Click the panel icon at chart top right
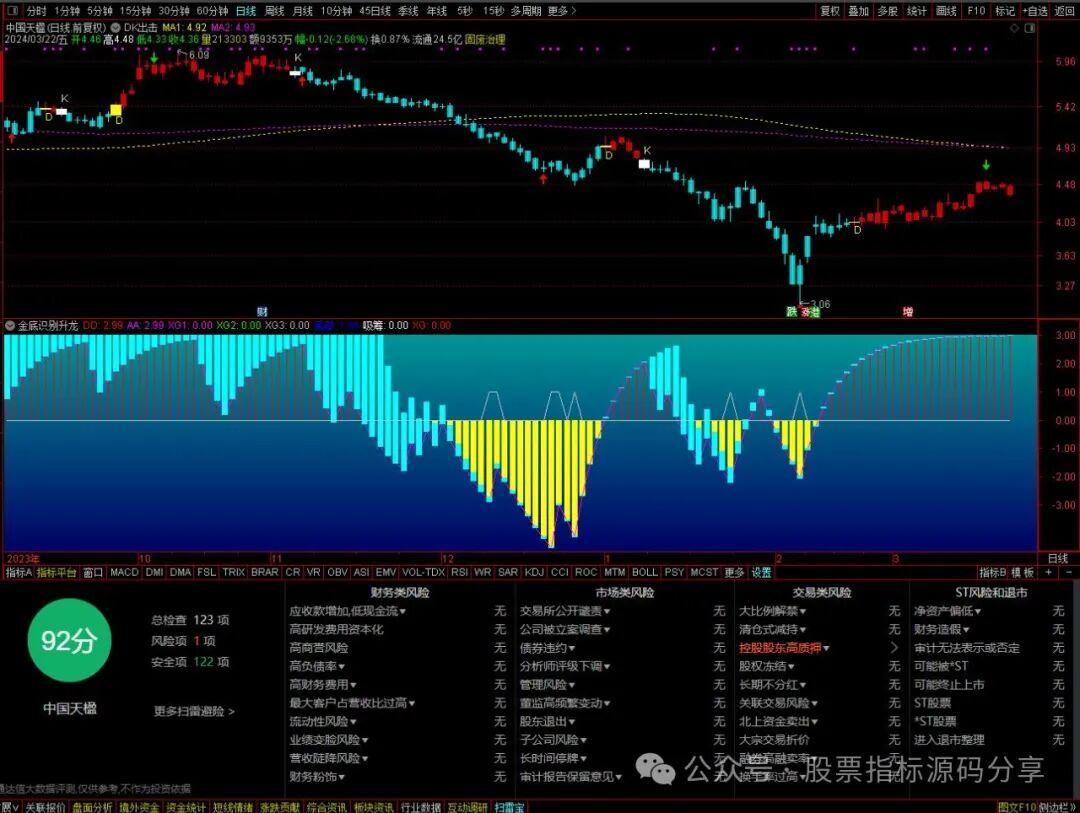The height and width of the screenshot is (813, 1080). [x=1030, y=28]
